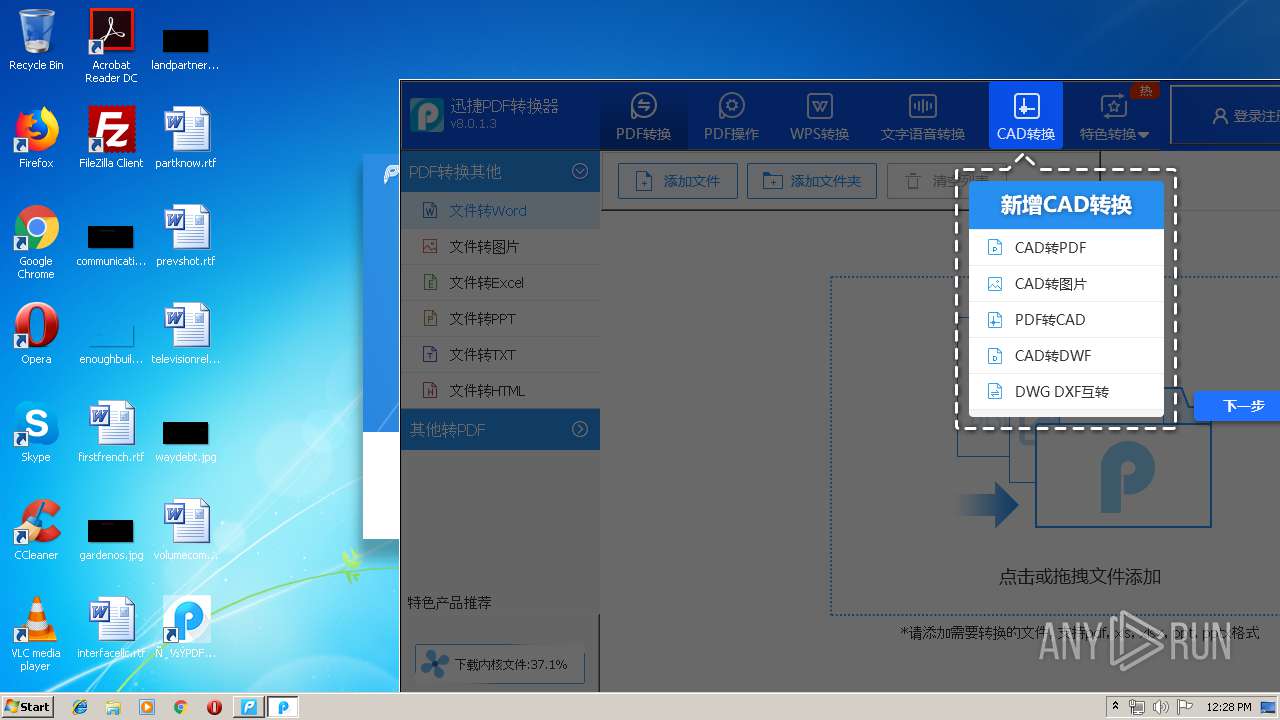Open Skype desktop shortcut
The height and width of the screenshot is (720, 1280).
click(x=36, y=432)
